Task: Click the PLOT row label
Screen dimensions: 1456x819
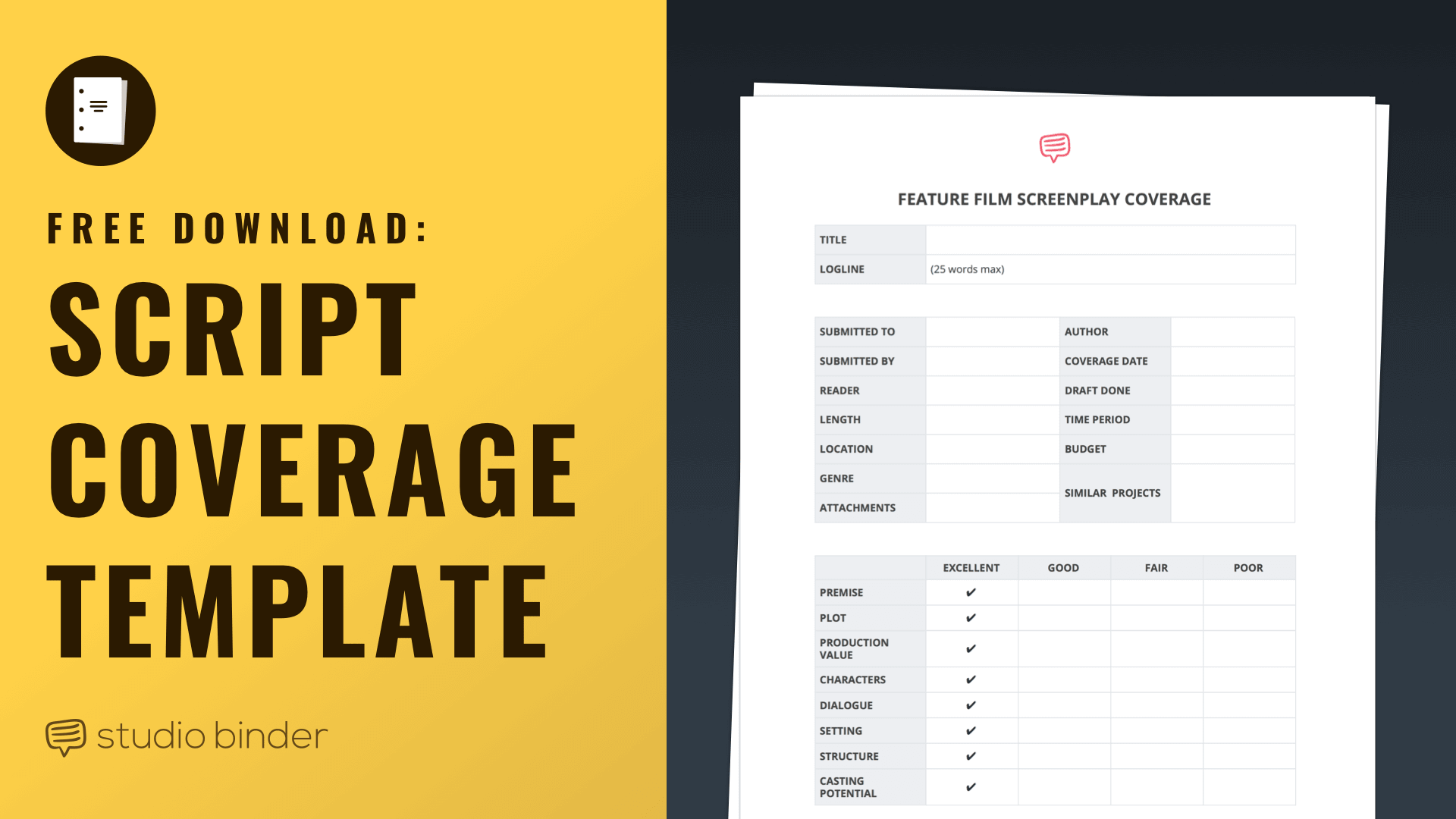Action: coord(833,618)
